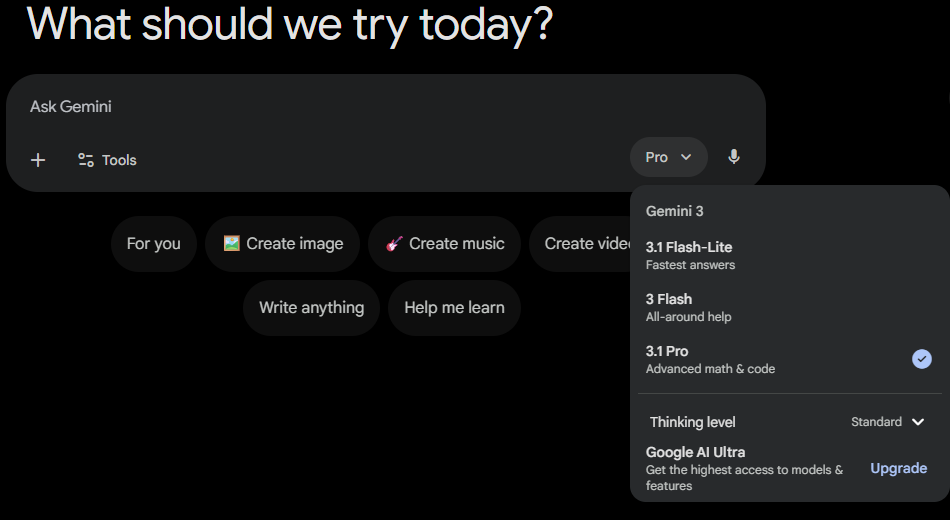Click the blue checkmark beside 3.1 Pro
The image size is (950, 520).
click(922, 359)
